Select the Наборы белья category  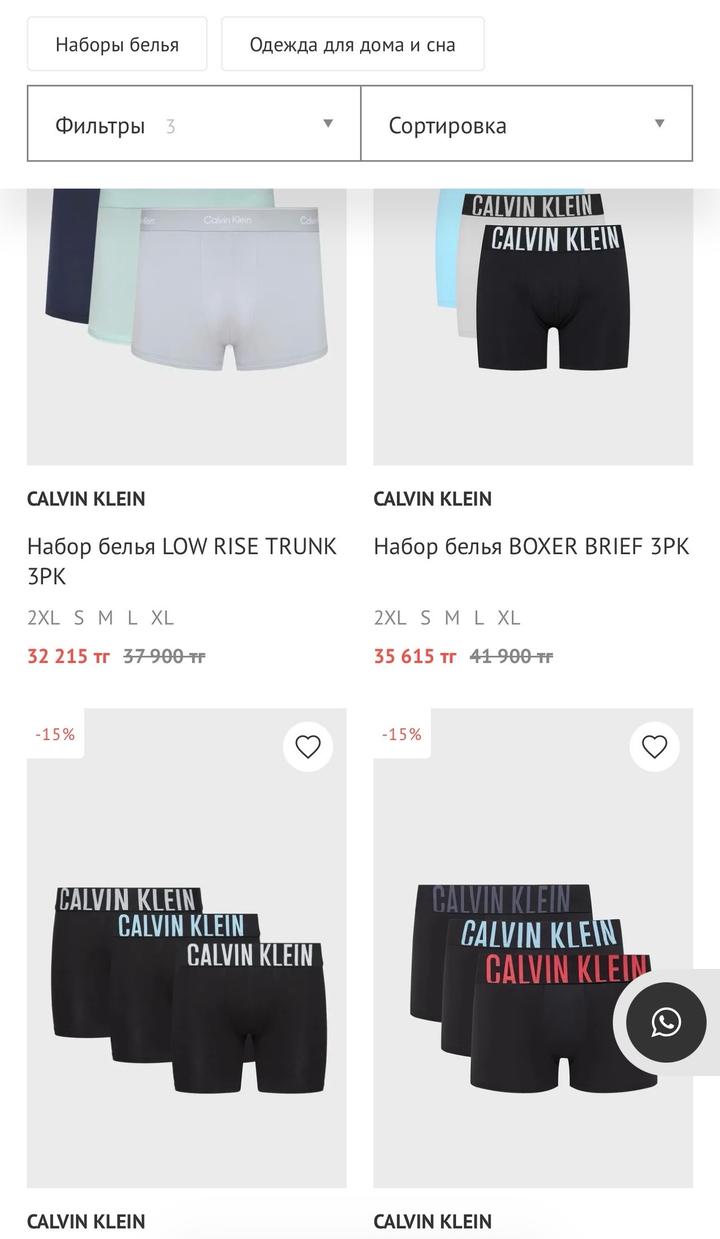117,44
